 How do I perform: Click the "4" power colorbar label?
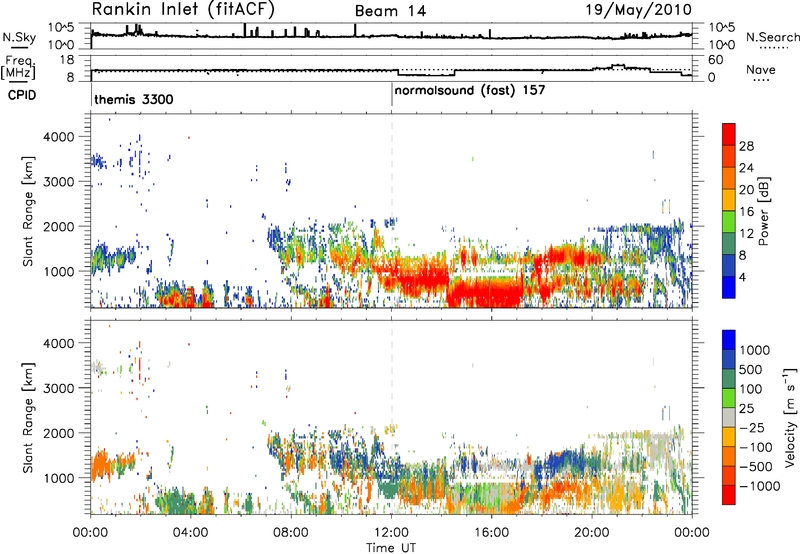click(742, 277)
